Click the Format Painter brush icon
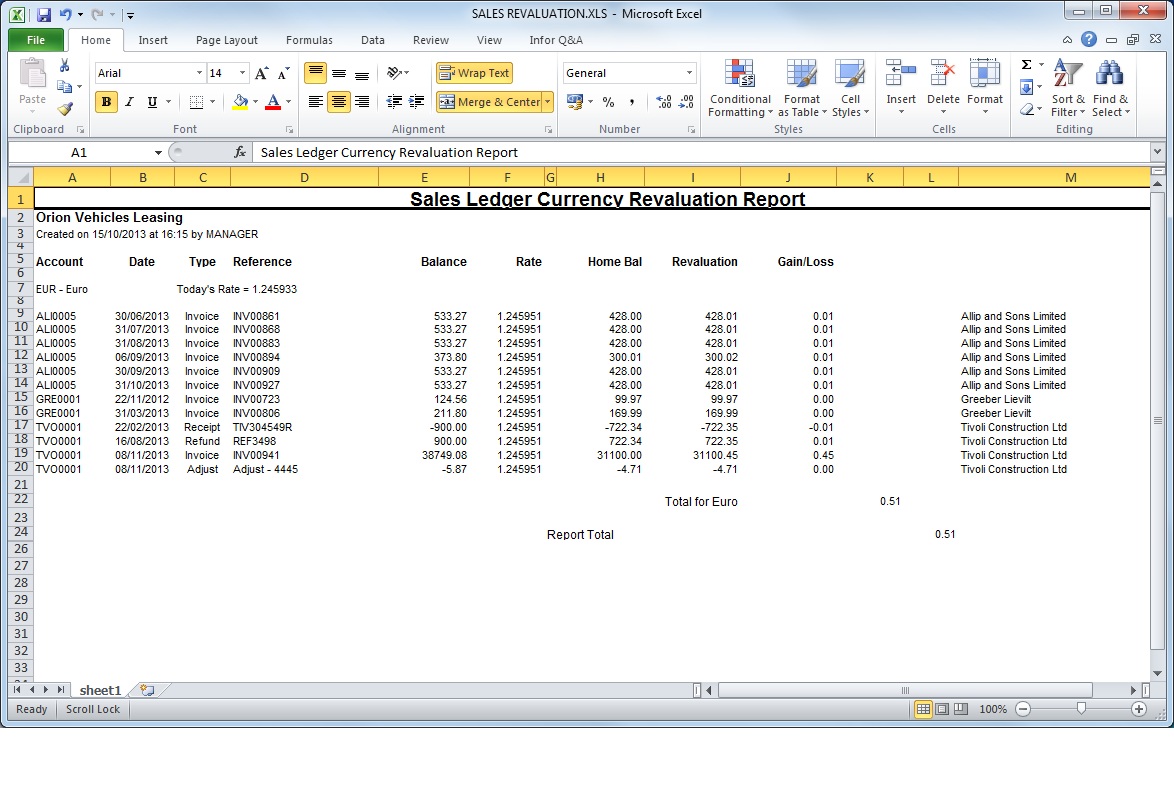Screen dimensions: 1174x794 click(x=64, y=109)
